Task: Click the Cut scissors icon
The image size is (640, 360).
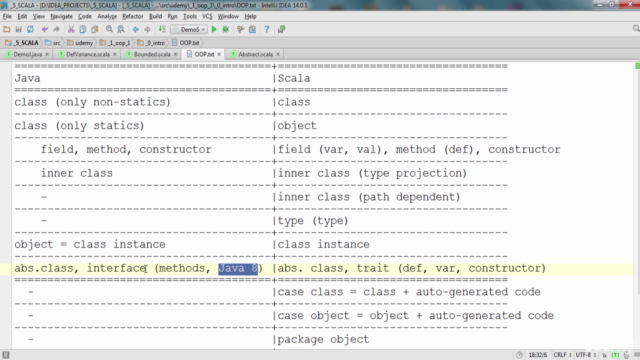Action: [x=71, y=29]
